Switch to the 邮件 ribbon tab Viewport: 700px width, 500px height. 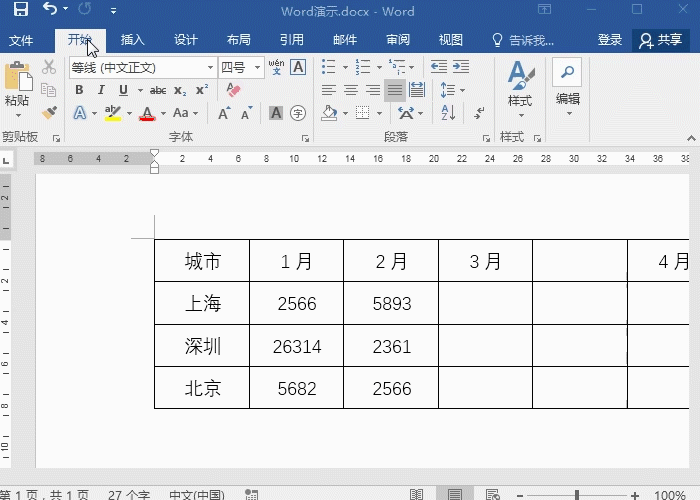[x=345, y=40]
